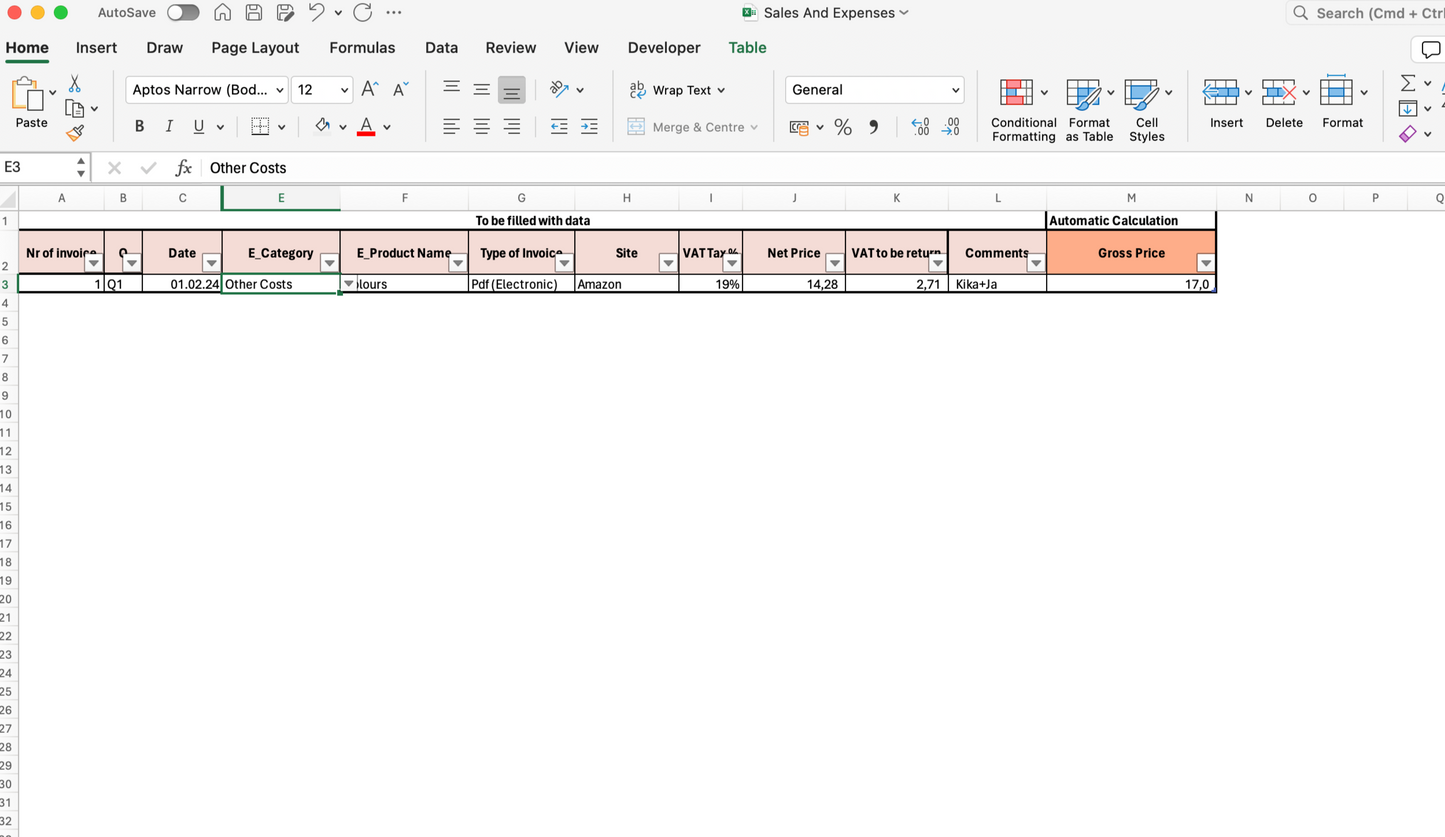Viewport: 1445px width, 837px height.
Task: Click the Cut scissors icon
Action: (x=75, y=84)
